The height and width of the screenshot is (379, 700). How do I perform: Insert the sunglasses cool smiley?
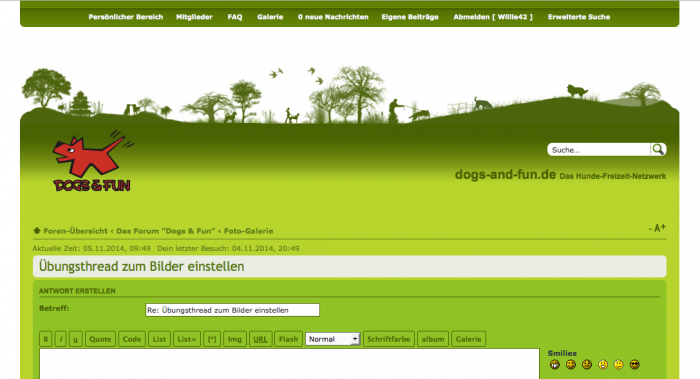(x=634, y=365)
